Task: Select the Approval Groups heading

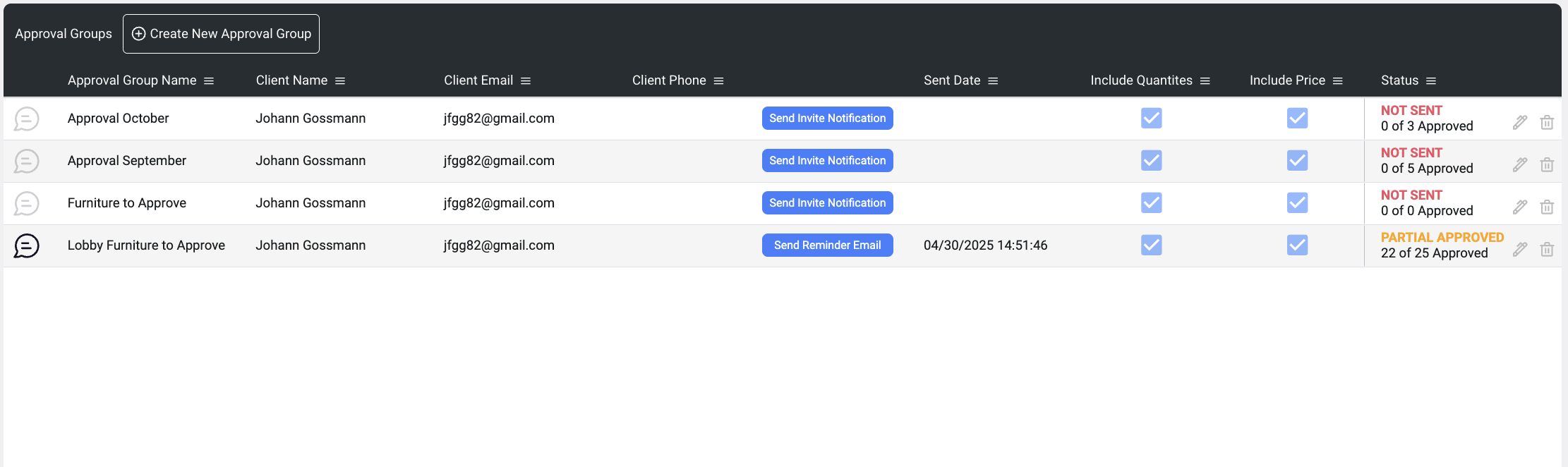Action: click(x=64, y=34)
